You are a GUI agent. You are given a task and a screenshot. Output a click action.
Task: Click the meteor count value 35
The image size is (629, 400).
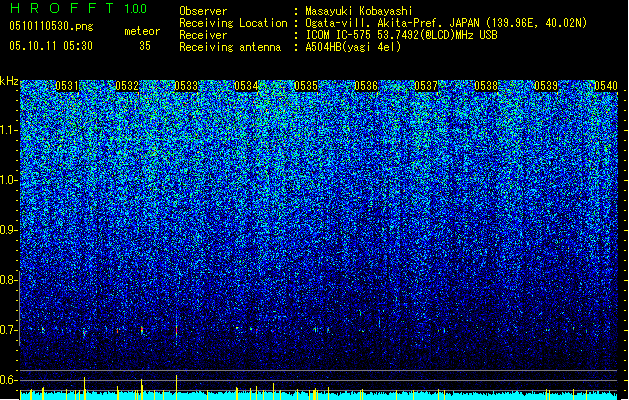[145, 46]
